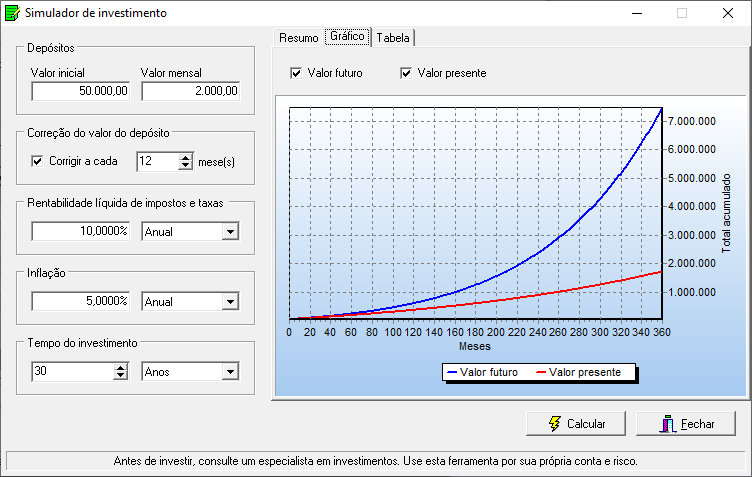Close the window with the X button
752x477 pixels.
click(x=728, y=13)
